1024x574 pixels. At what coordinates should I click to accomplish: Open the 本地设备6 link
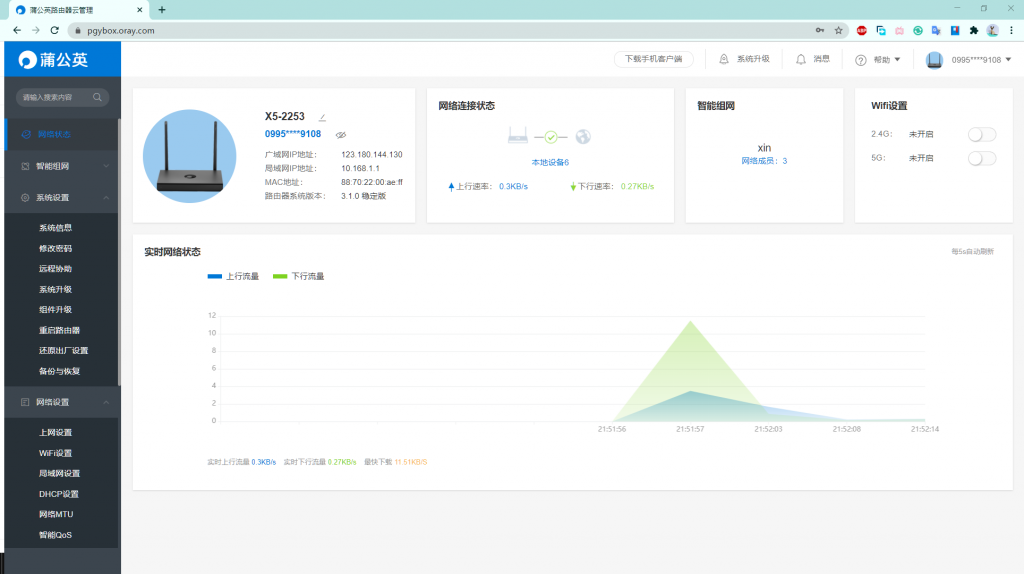pyautogui.click(x=550, y=162)
